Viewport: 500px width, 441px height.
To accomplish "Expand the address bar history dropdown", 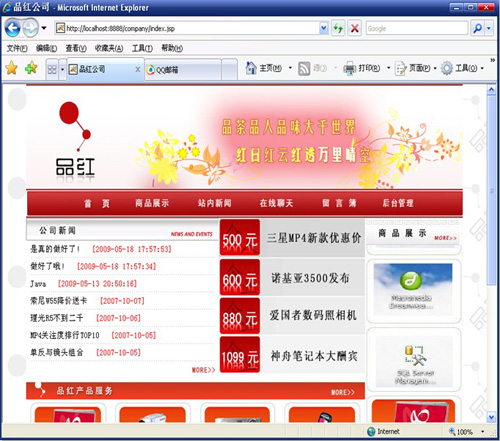I will pos(323,28).
